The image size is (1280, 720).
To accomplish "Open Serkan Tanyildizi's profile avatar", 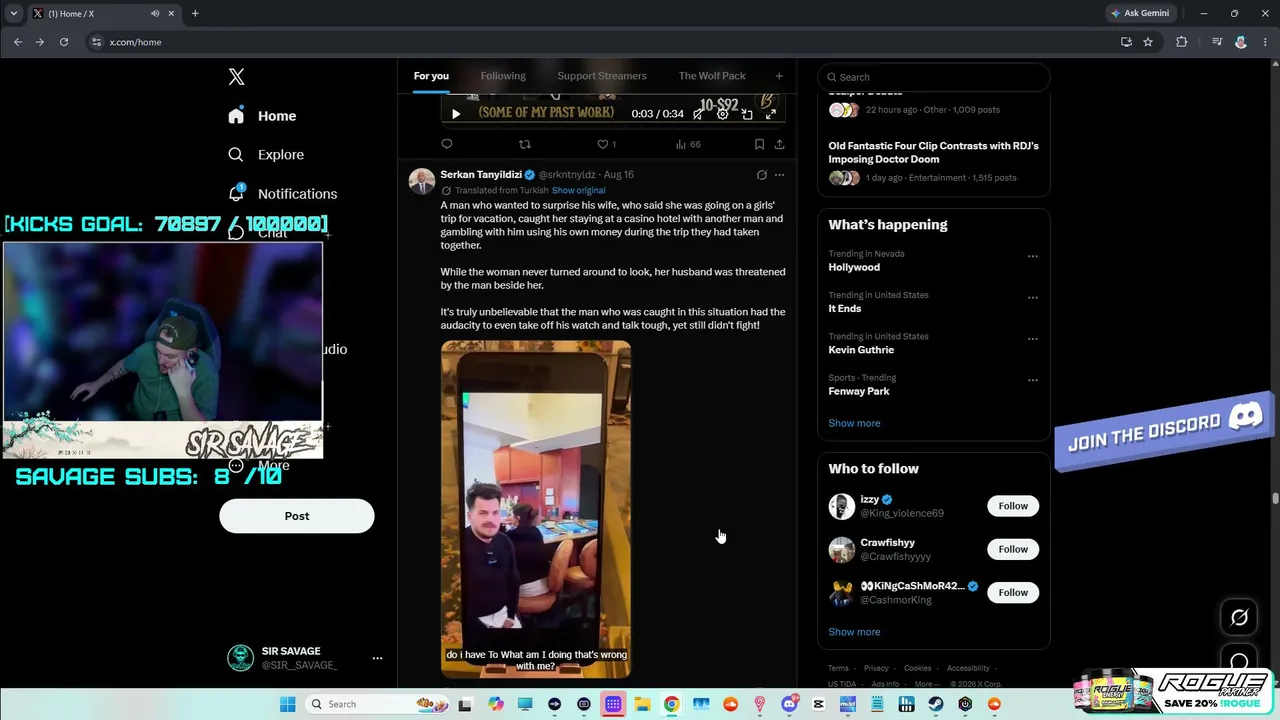I will click(422, 181).
